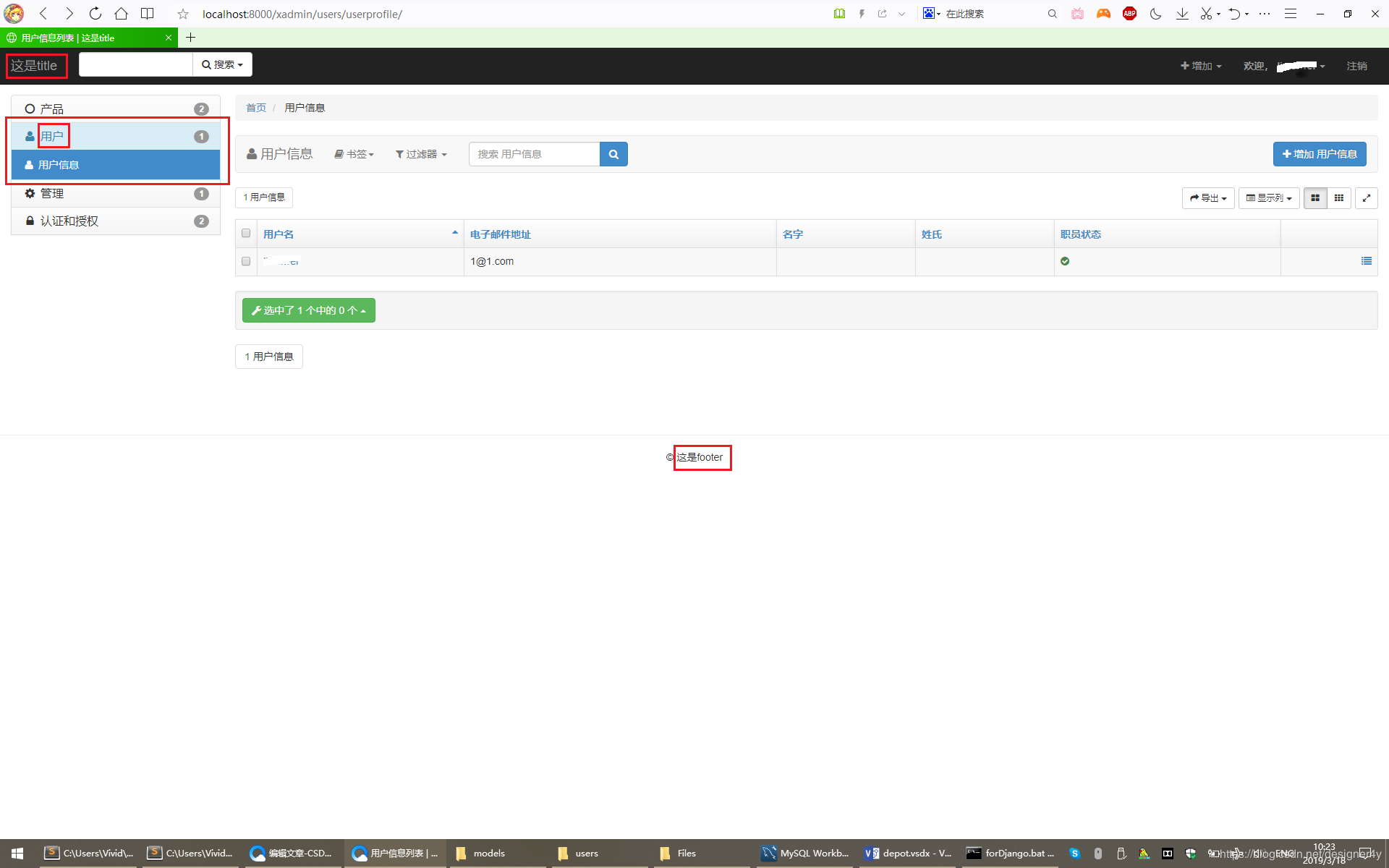Click the ABP adblock extension icon

1129,14
